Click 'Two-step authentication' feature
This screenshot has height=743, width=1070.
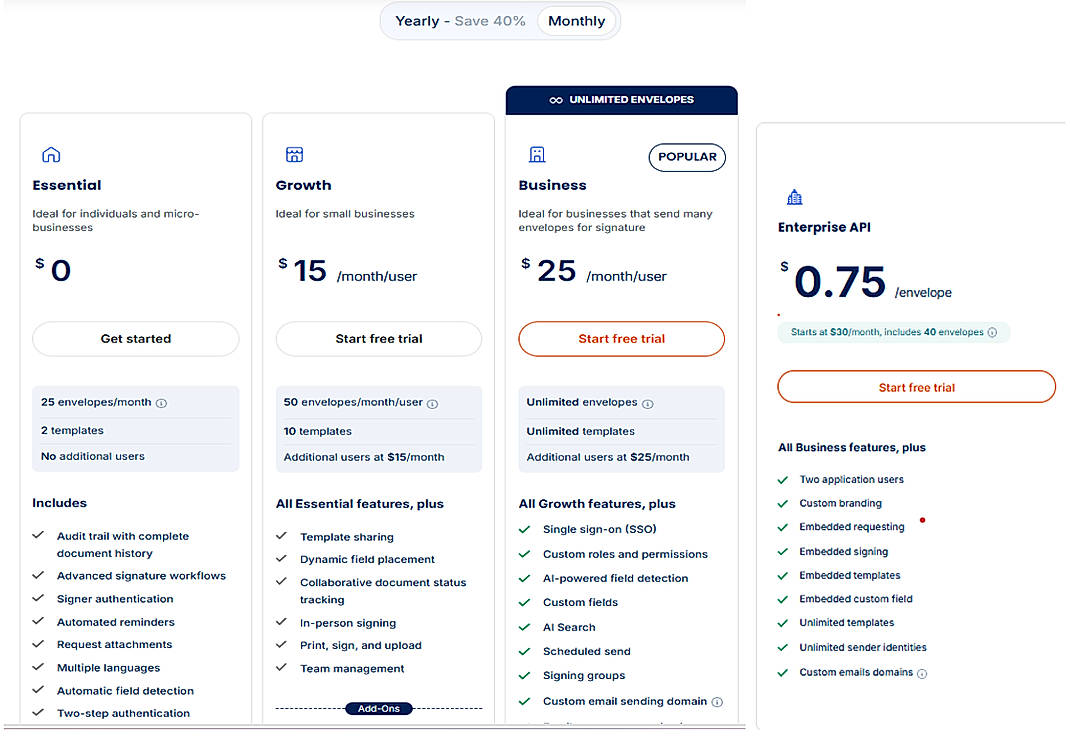pos(124,713)
